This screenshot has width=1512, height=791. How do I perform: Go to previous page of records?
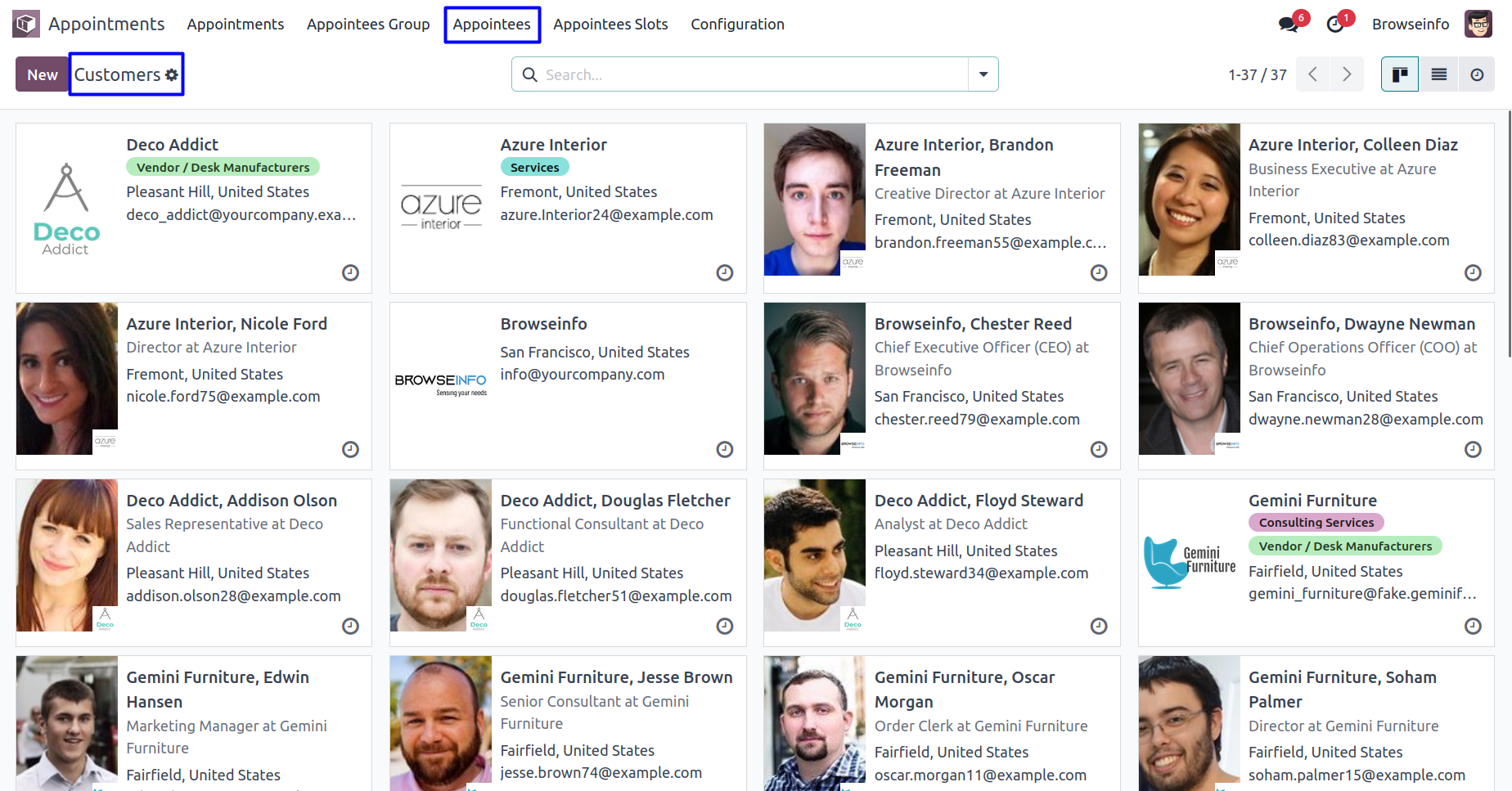tap(1312, 74)
